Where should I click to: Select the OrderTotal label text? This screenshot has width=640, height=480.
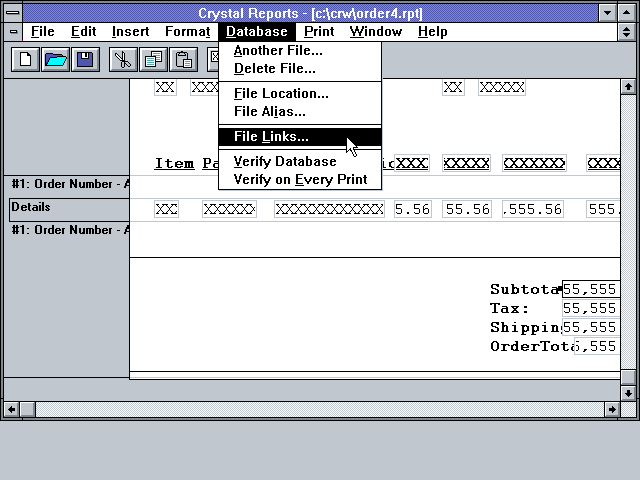[x=532, y=347]
